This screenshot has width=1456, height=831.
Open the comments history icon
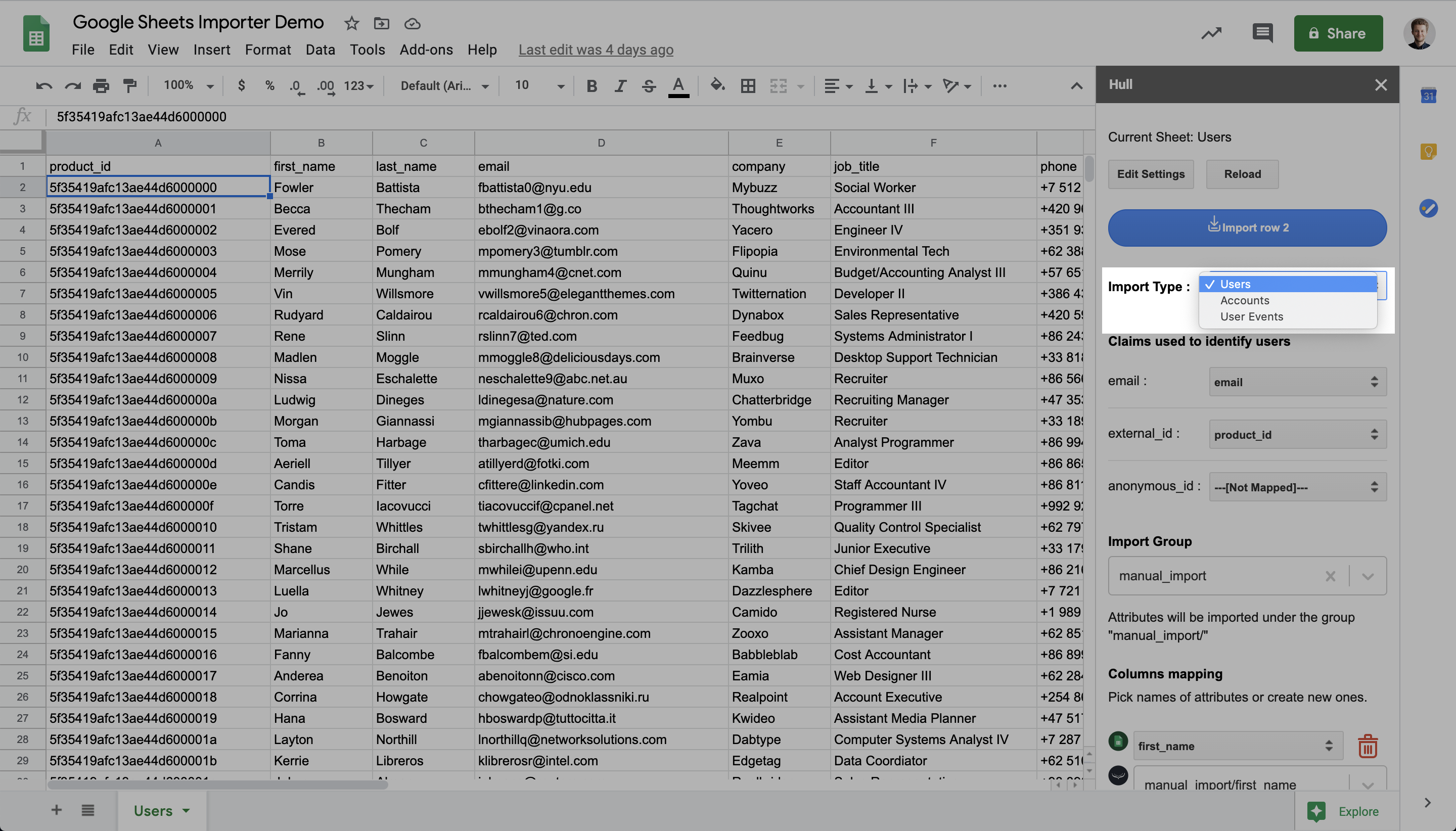coord(1262,33)
